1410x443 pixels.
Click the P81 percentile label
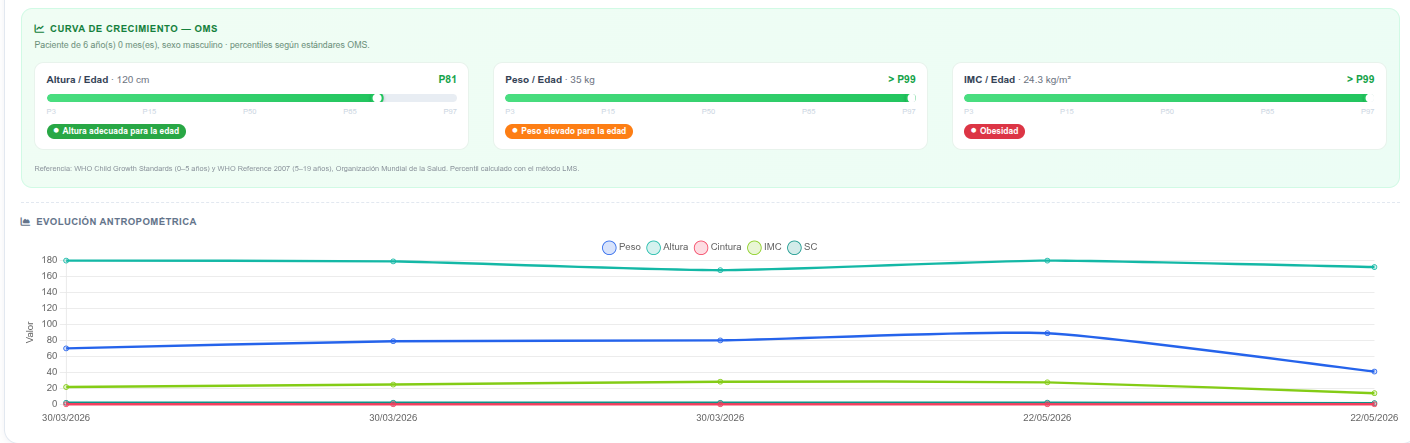(447, 79)
